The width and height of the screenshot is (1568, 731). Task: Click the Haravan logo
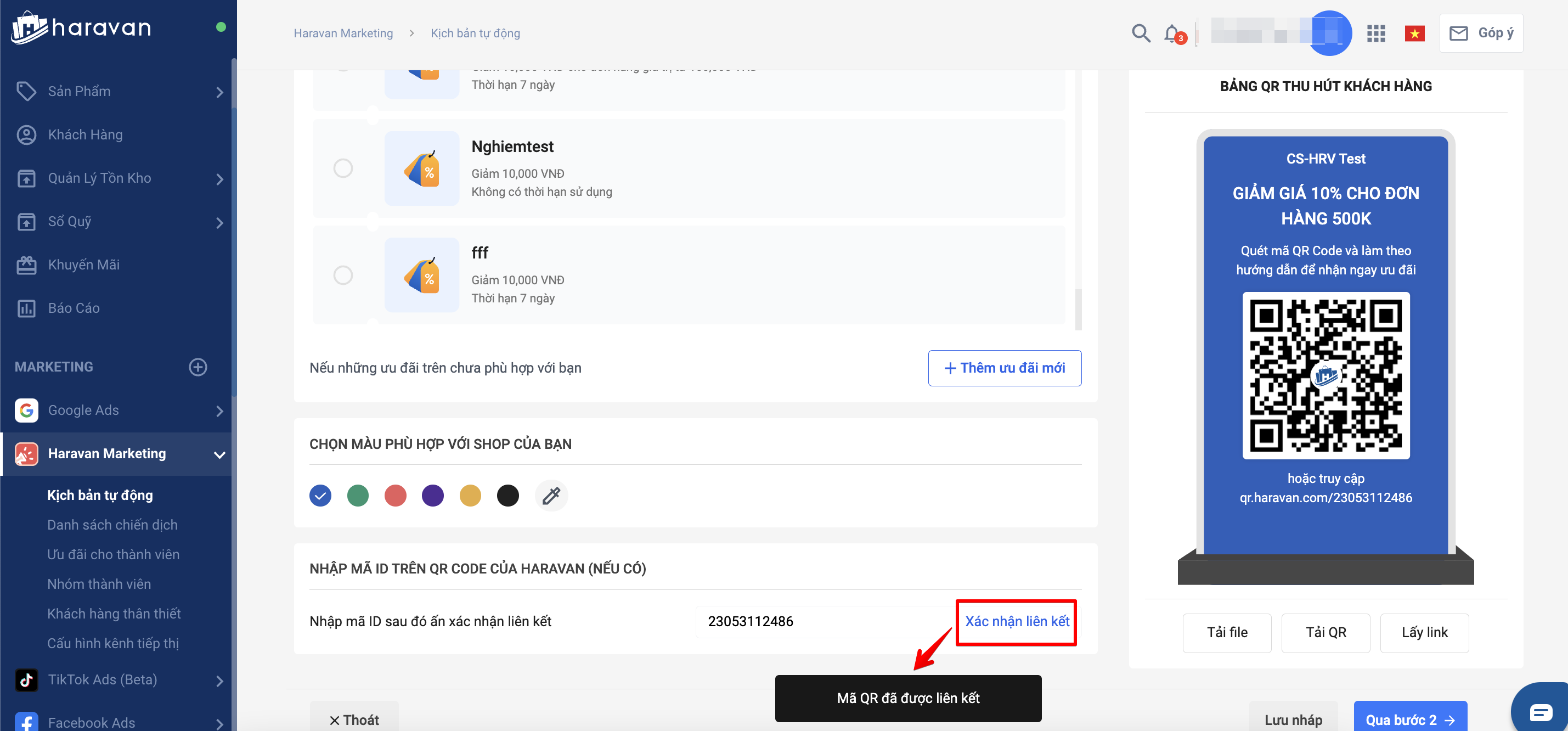[82, 27]
